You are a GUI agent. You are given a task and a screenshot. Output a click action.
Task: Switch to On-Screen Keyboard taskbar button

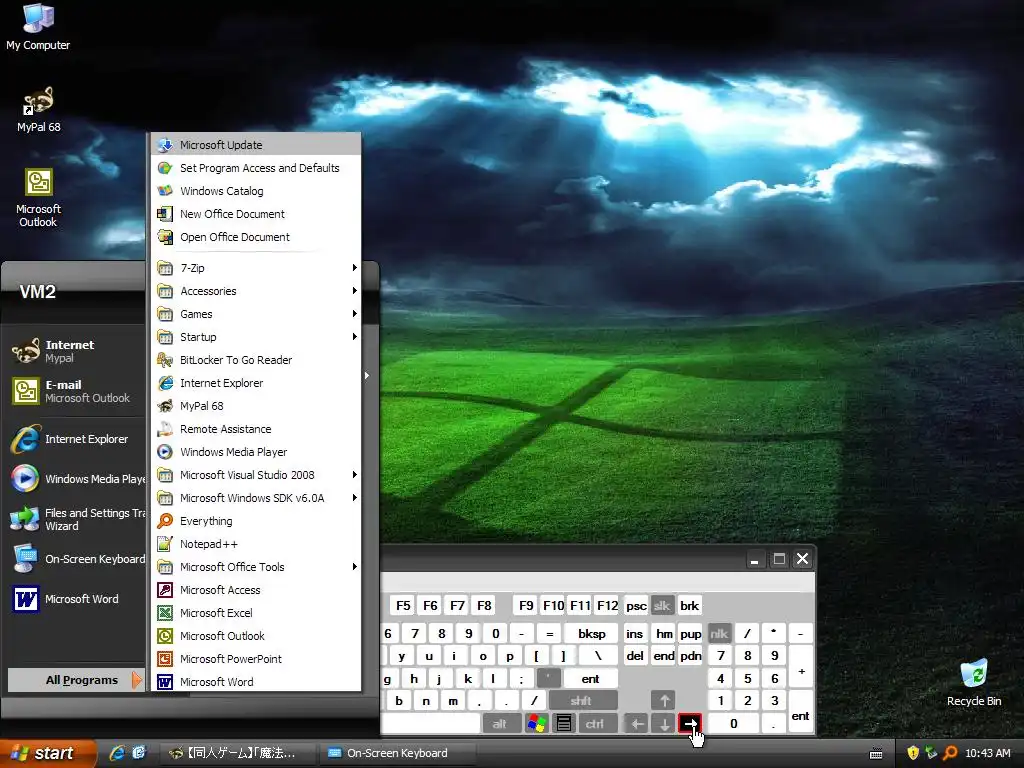point(396,753)
